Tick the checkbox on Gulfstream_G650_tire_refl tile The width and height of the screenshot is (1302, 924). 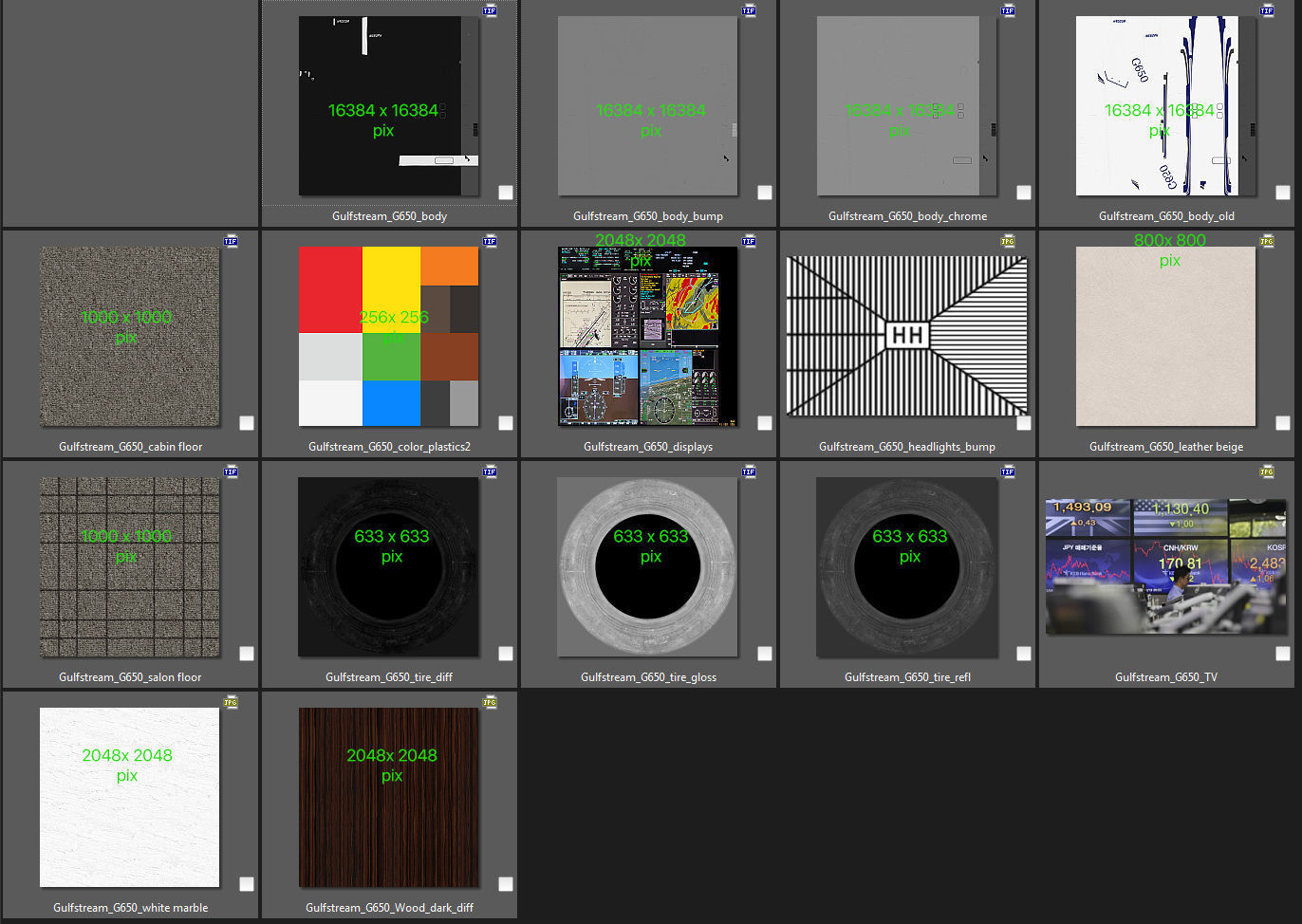(x=1024, y=654)
